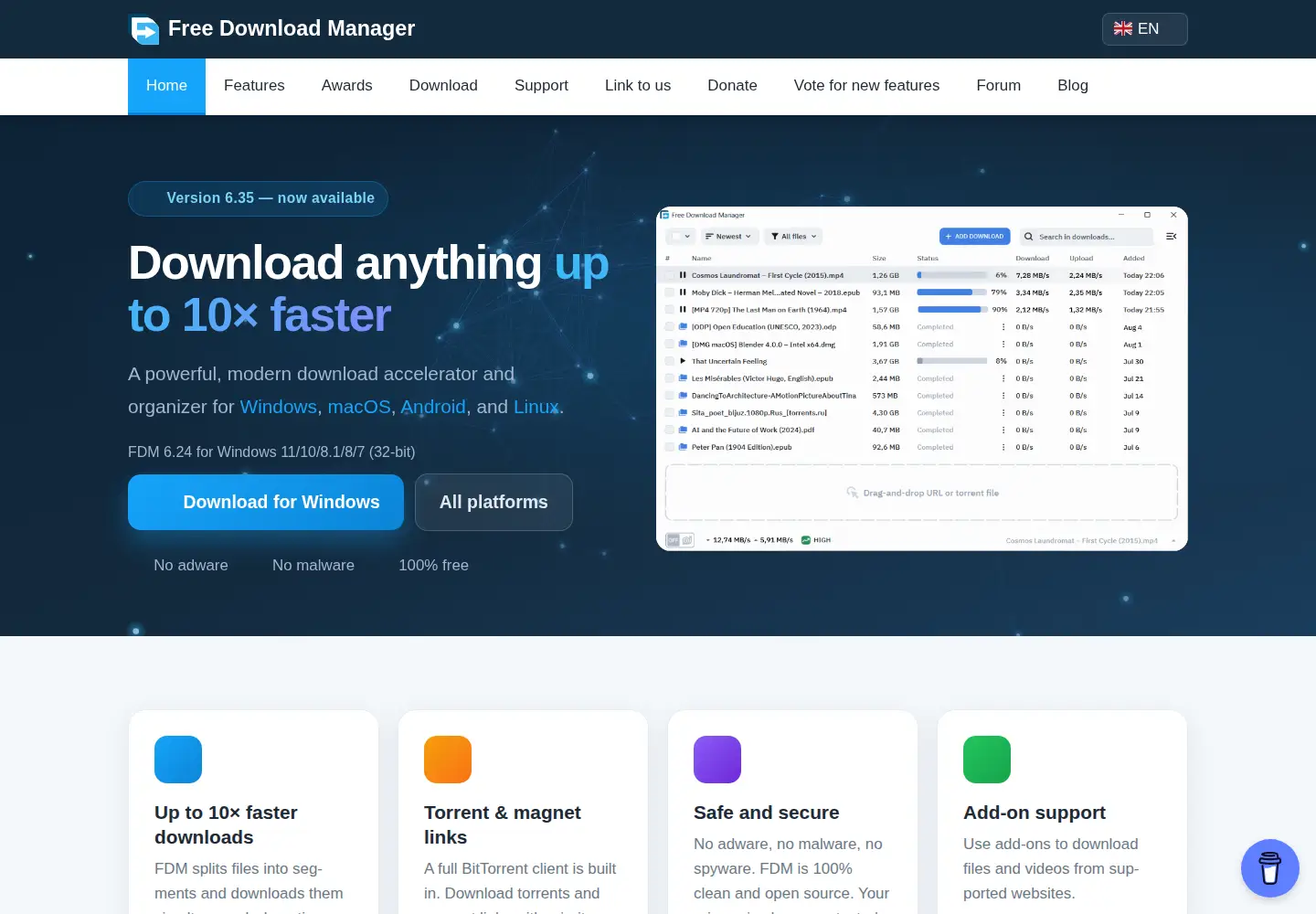
Task: Tick the checkbox for Moby Dick row
Action: 669,292
